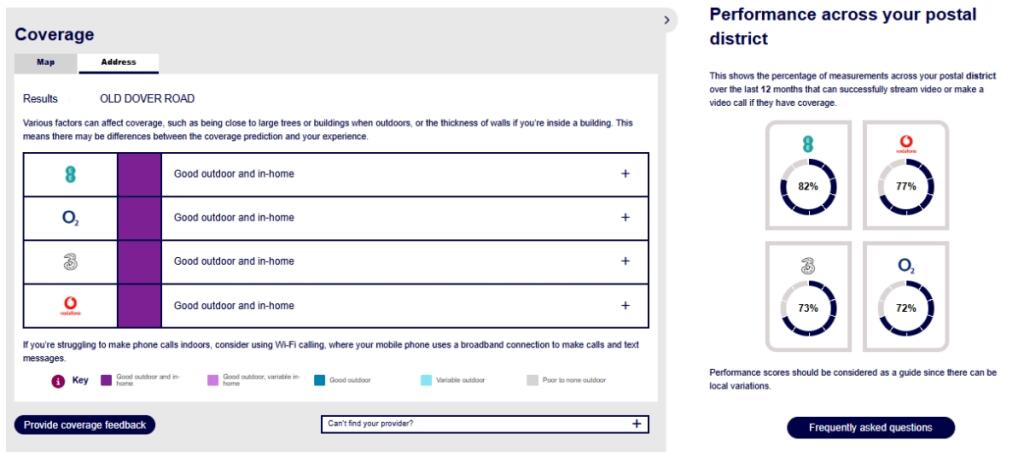Viewport: 1024px width, 463px height.
Task: Click the Three logo in coverage table
Action: pos(70,262)
